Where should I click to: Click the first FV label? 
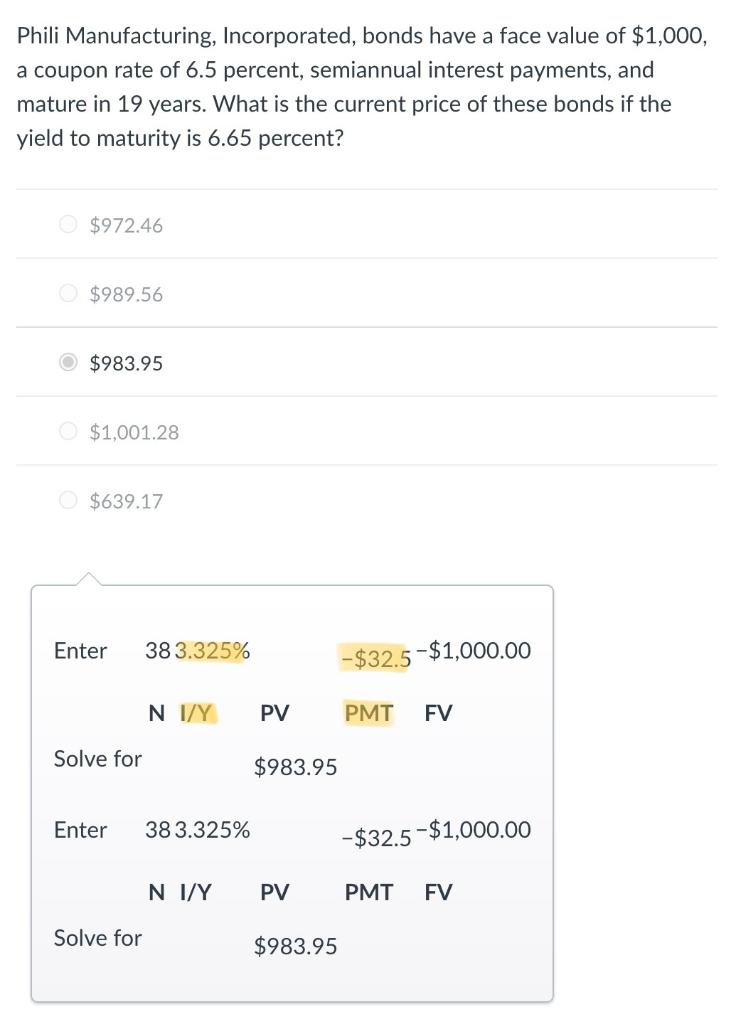coord(438,712)
